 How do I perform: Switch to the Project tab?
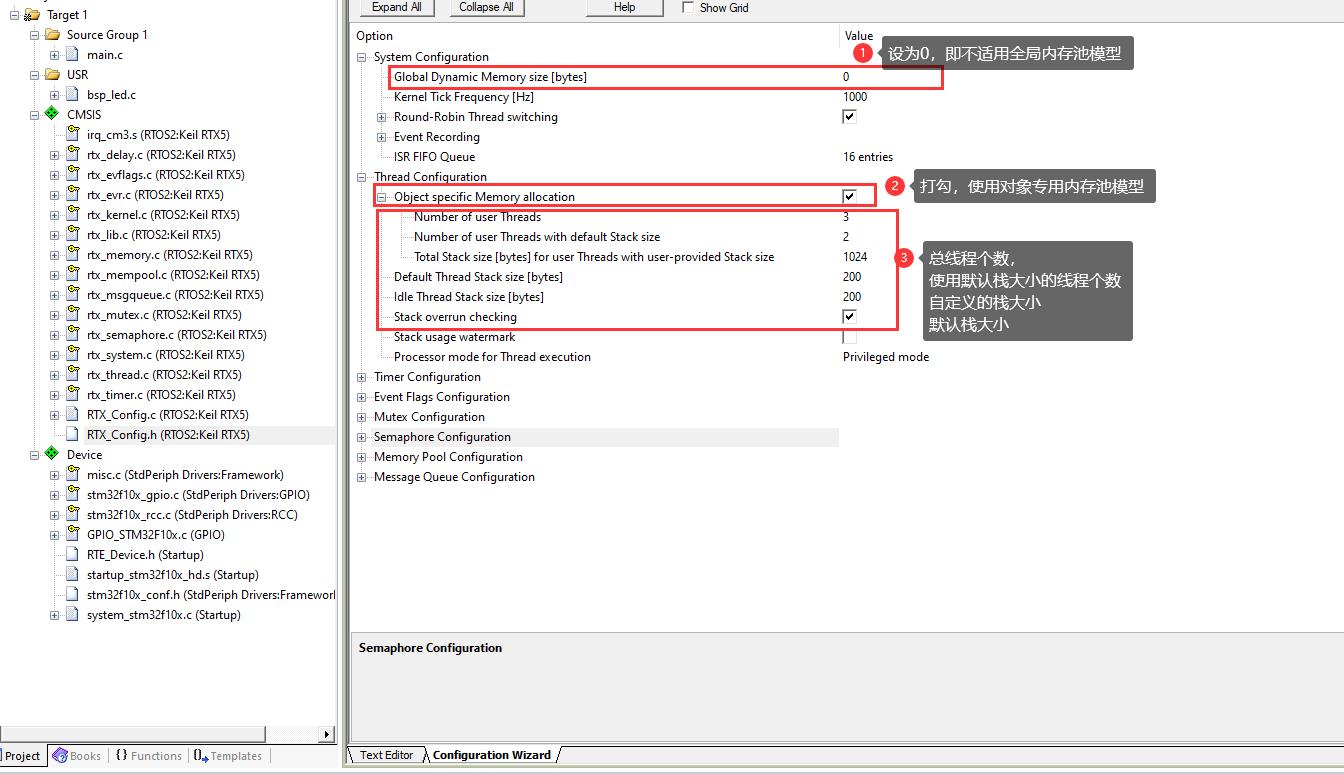click(x=22, y=756)
